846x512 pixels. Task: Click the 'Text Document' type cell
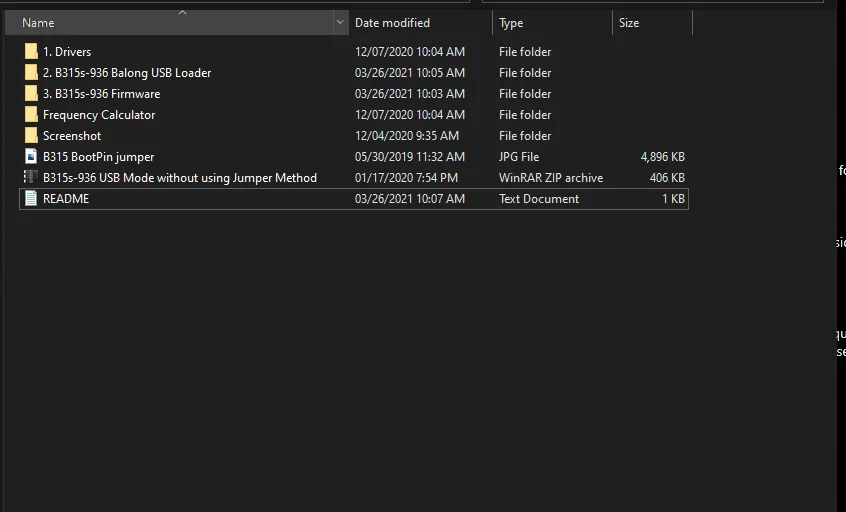pos(539,199)
